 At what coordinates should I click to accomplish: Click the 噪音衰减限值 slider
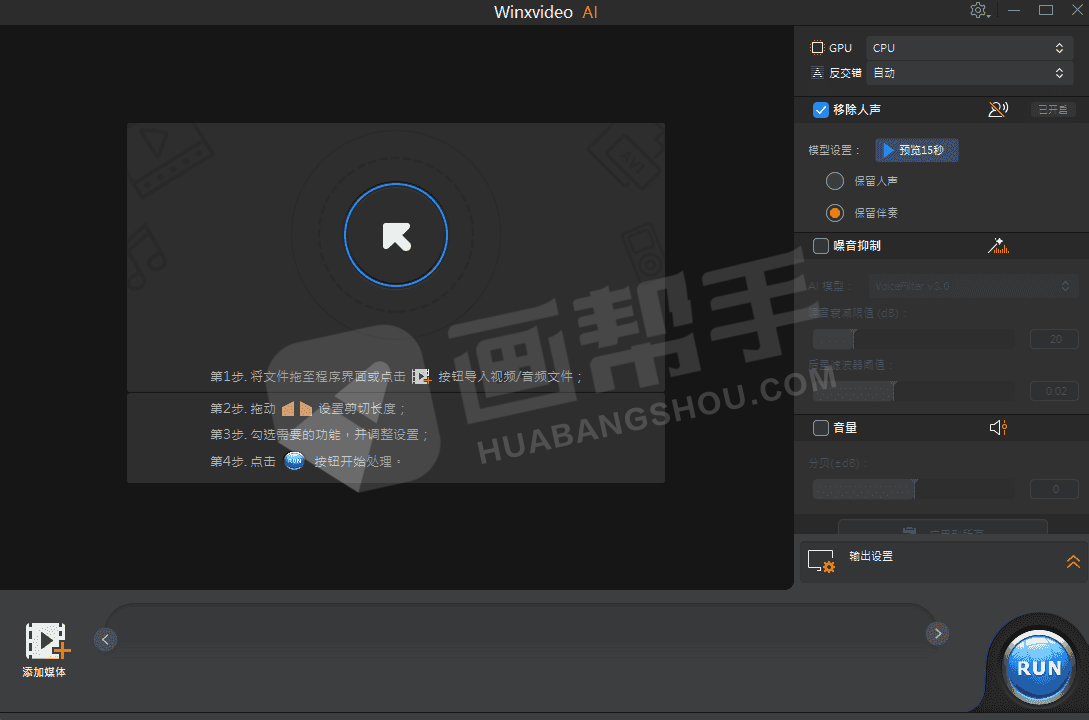(913, 340)
